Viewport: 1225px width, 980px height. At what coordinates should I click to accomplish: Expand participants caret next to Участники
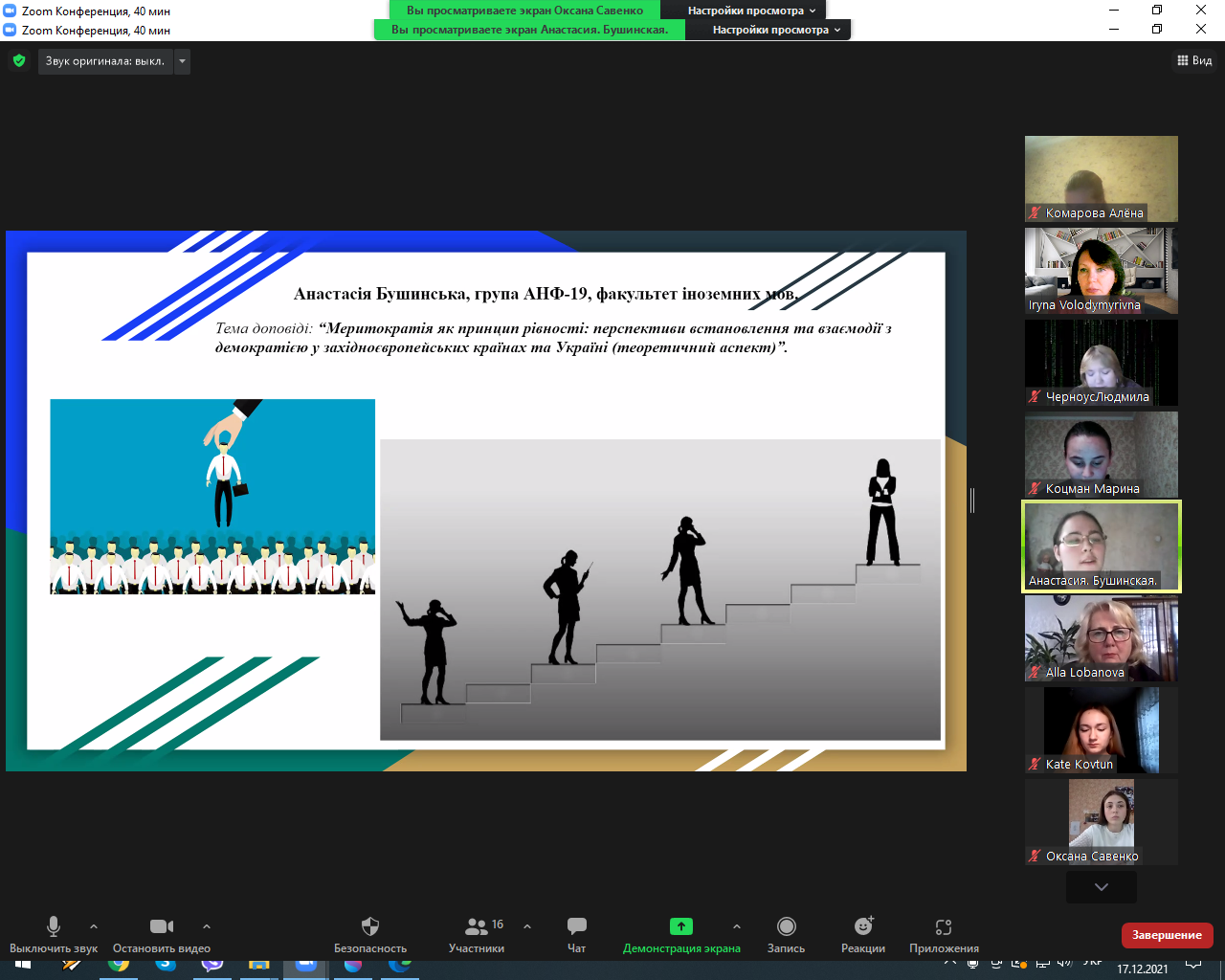[x=526, y=926]
